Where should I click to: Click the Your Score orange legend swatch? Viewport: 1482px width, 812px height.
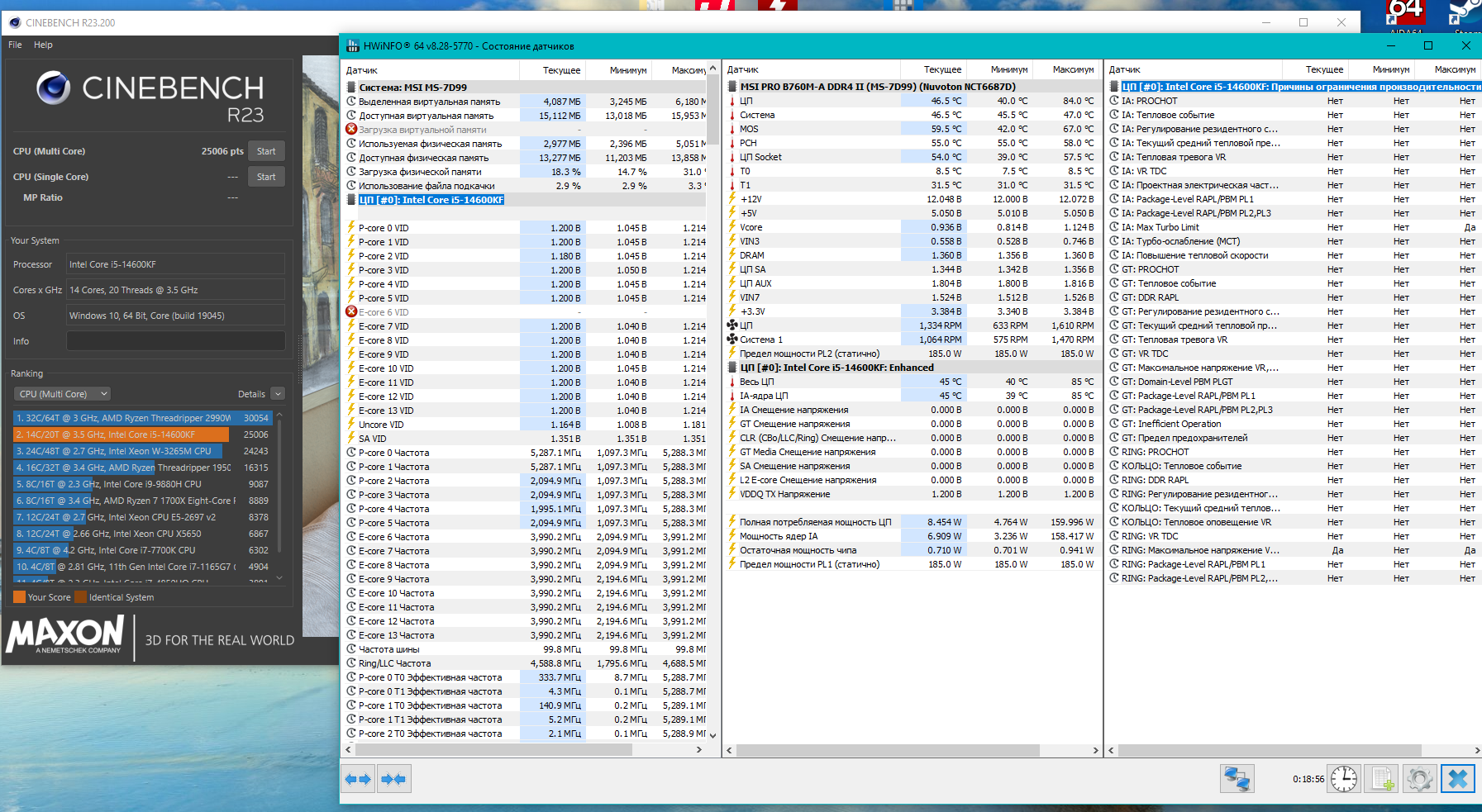tap(19, 597)
